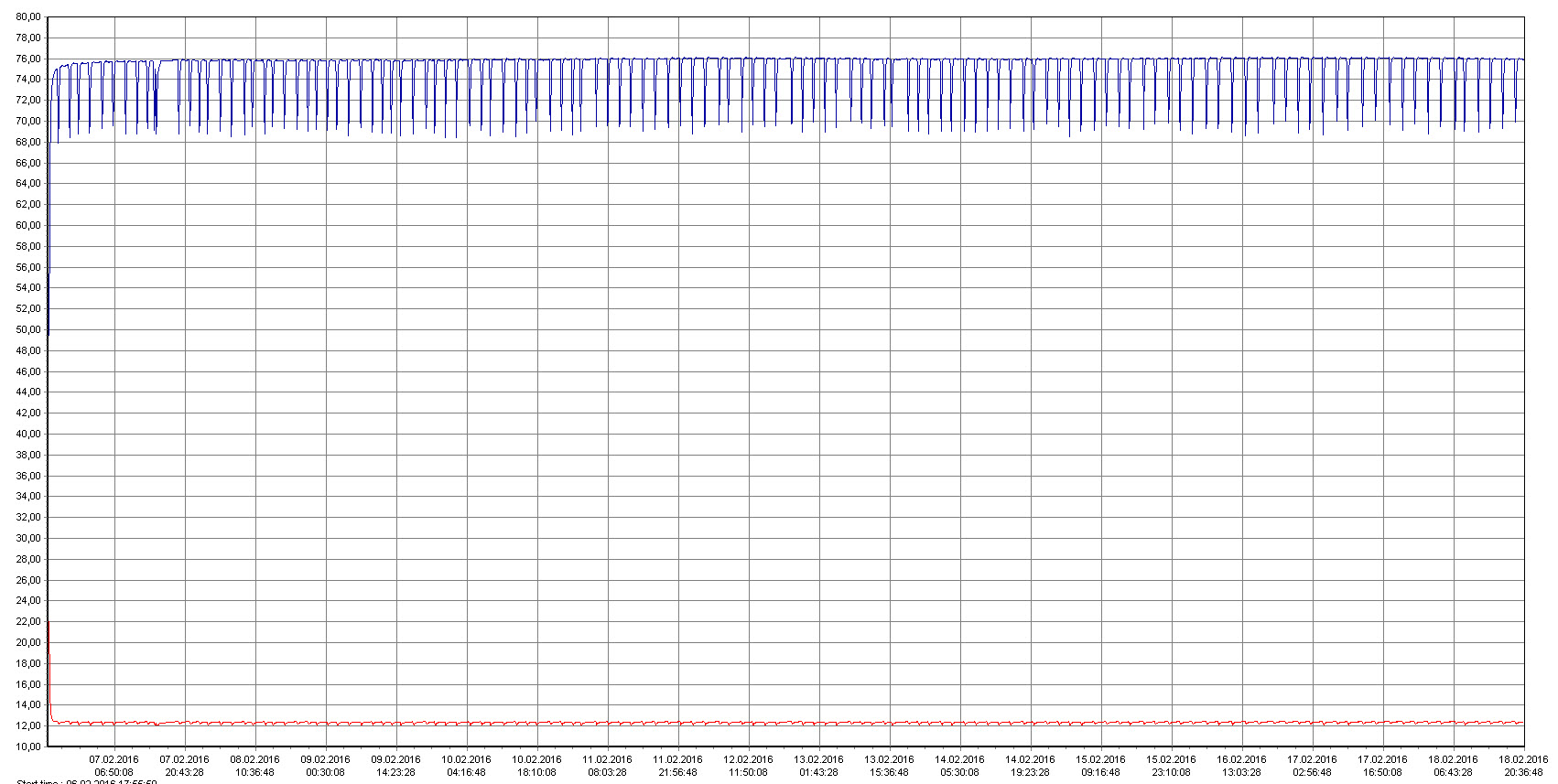Click the x-axis time label 04:16:48
Screen dimensions: 1558x784
(466, 772)
